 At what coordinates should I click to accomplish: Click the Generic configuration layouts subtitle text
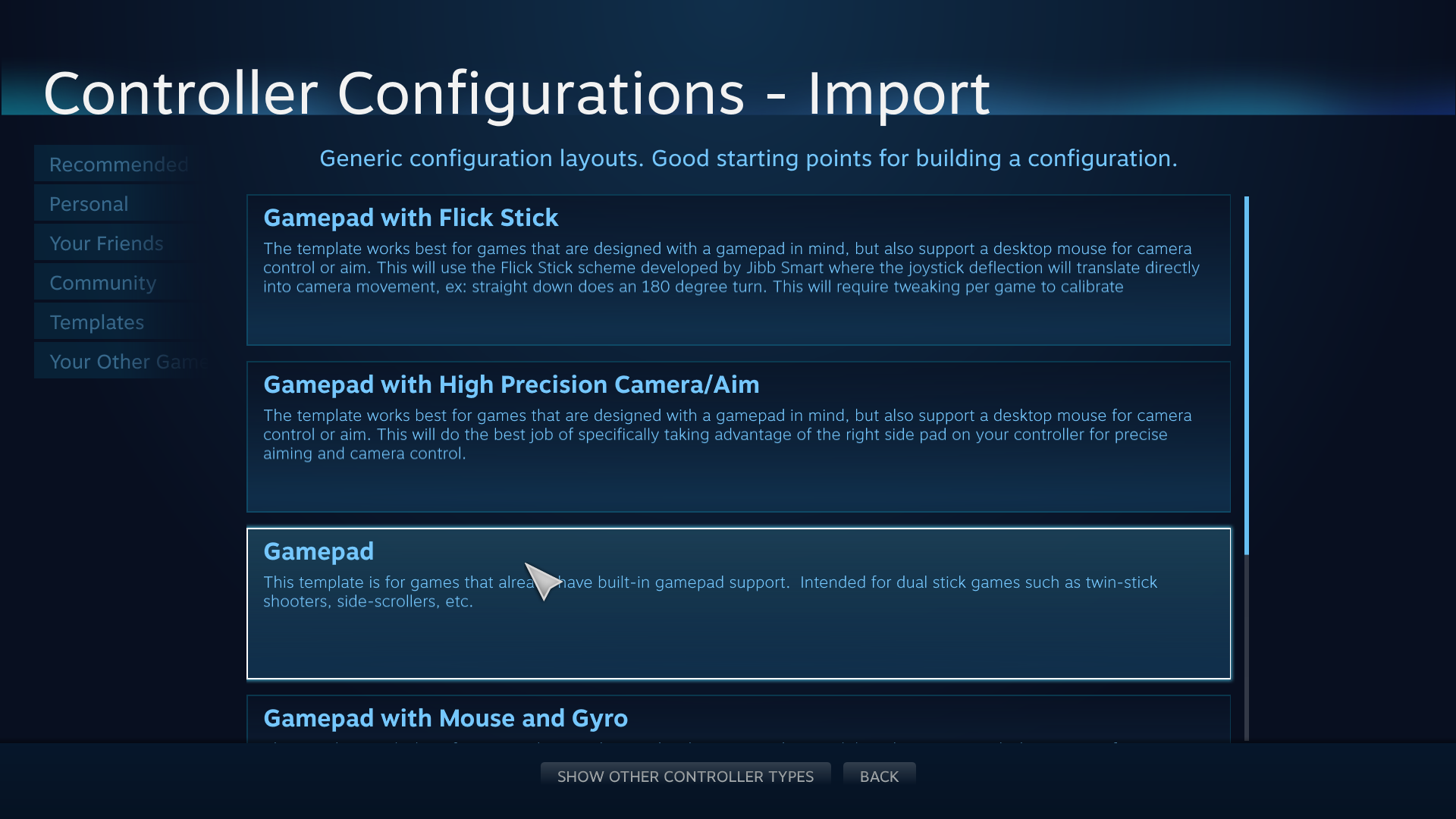748,158
